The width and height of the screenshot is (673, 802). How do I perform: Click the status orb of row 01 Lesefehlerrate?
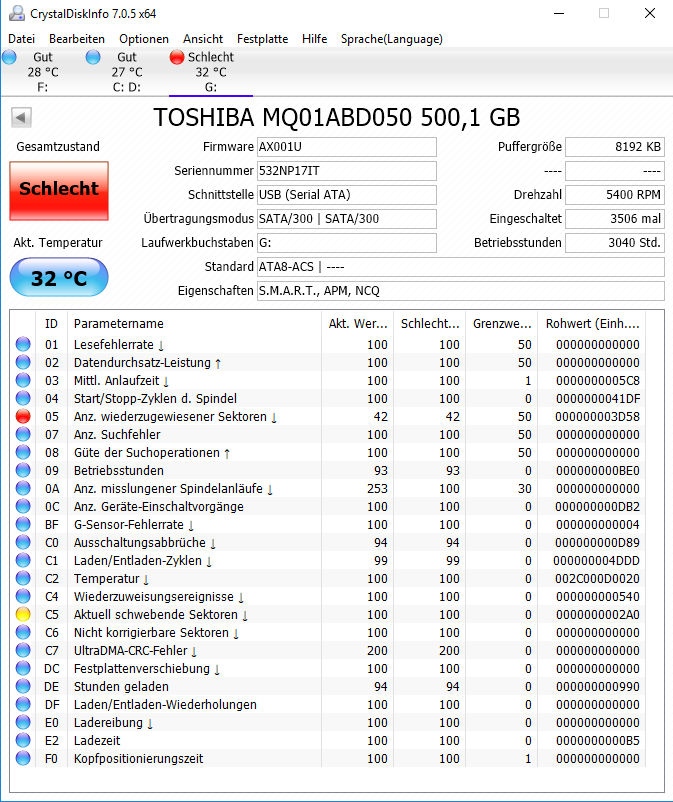pyautogui.click(x=23, y=344)
